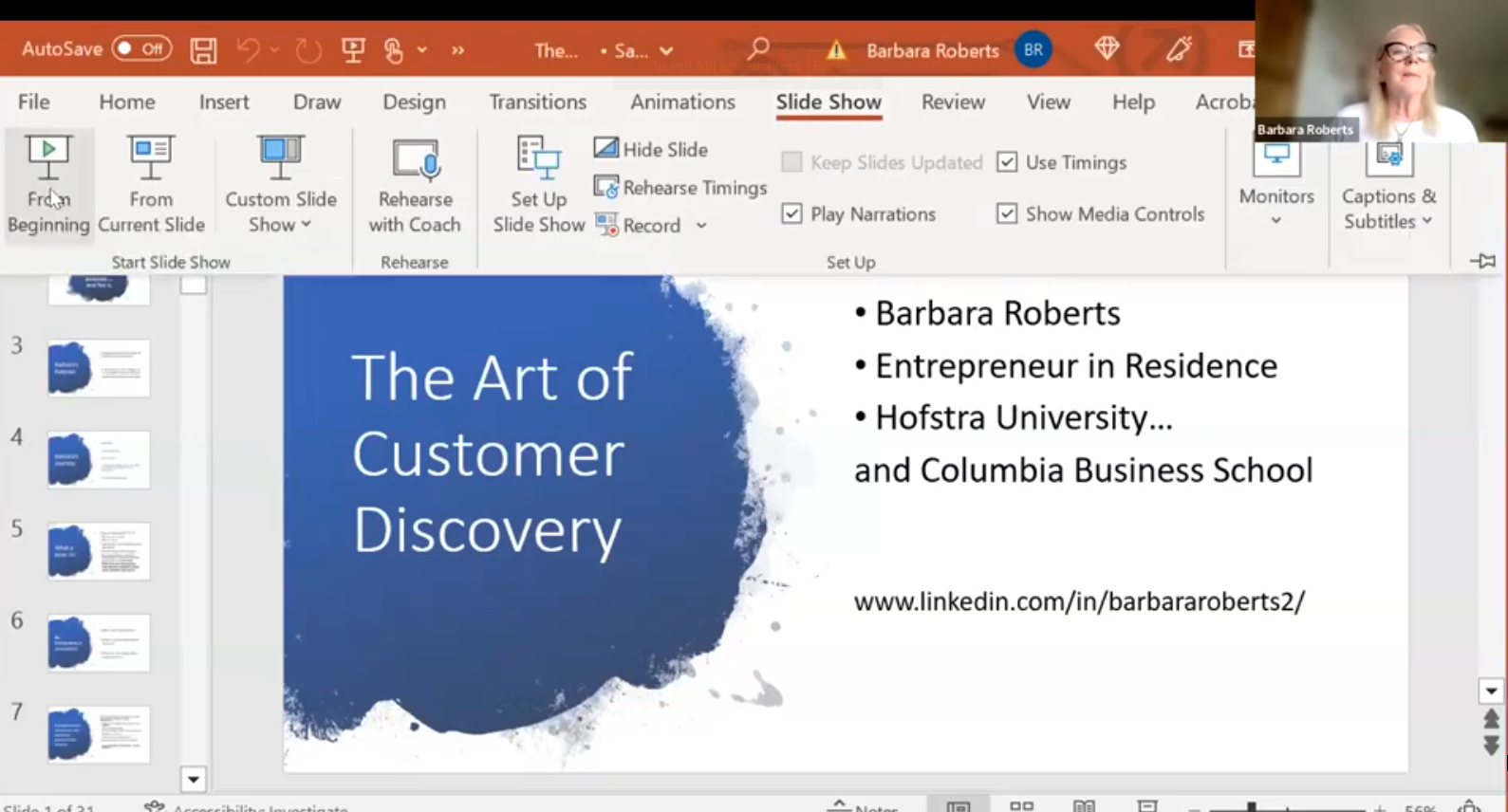Select slide 5 thumbnail

[x=99, y=551]
